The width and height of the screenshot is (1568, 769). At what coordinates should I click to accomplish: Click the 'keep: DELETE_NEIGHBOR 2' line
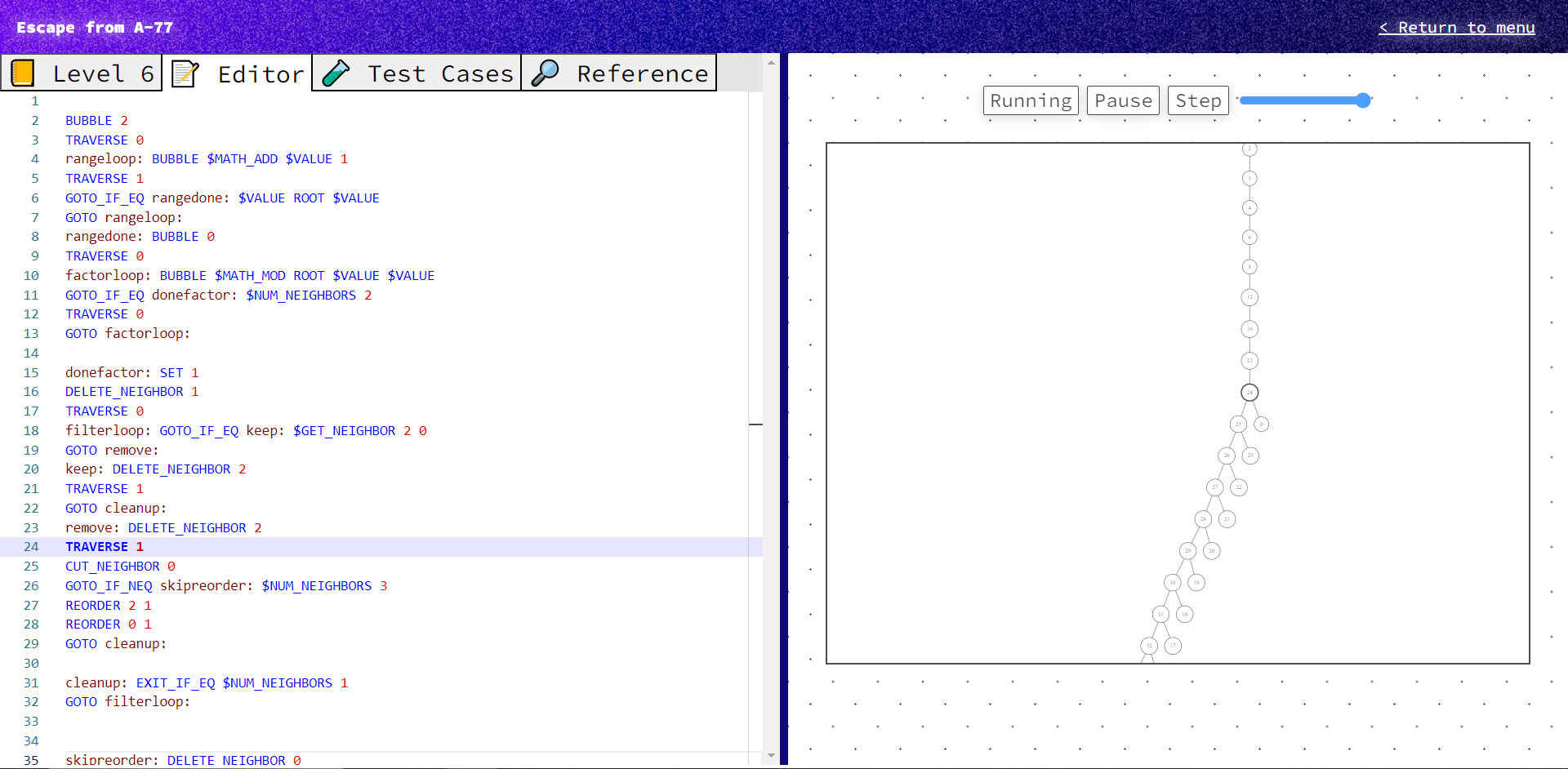(x=155, y=469)
